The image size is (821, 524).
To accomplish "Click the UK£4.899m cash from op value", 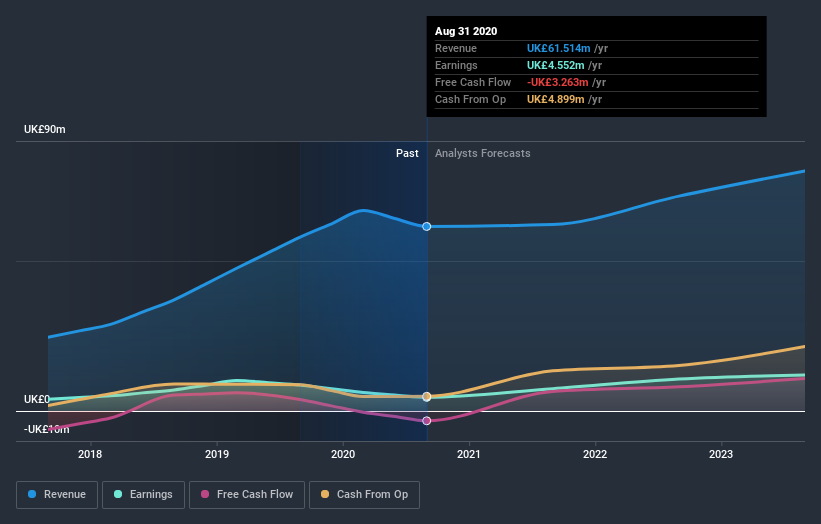I will 556,99.
